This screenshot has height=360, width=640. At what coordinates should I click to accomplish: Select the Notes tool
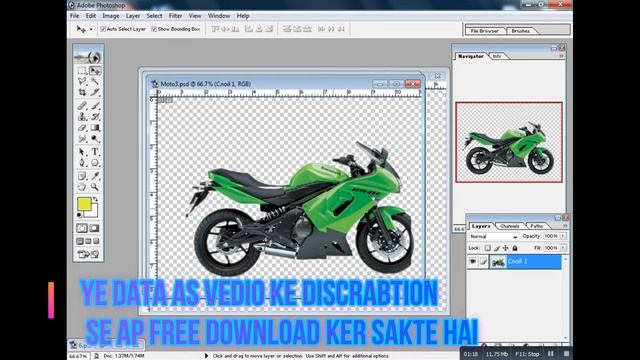click(82, 176)
